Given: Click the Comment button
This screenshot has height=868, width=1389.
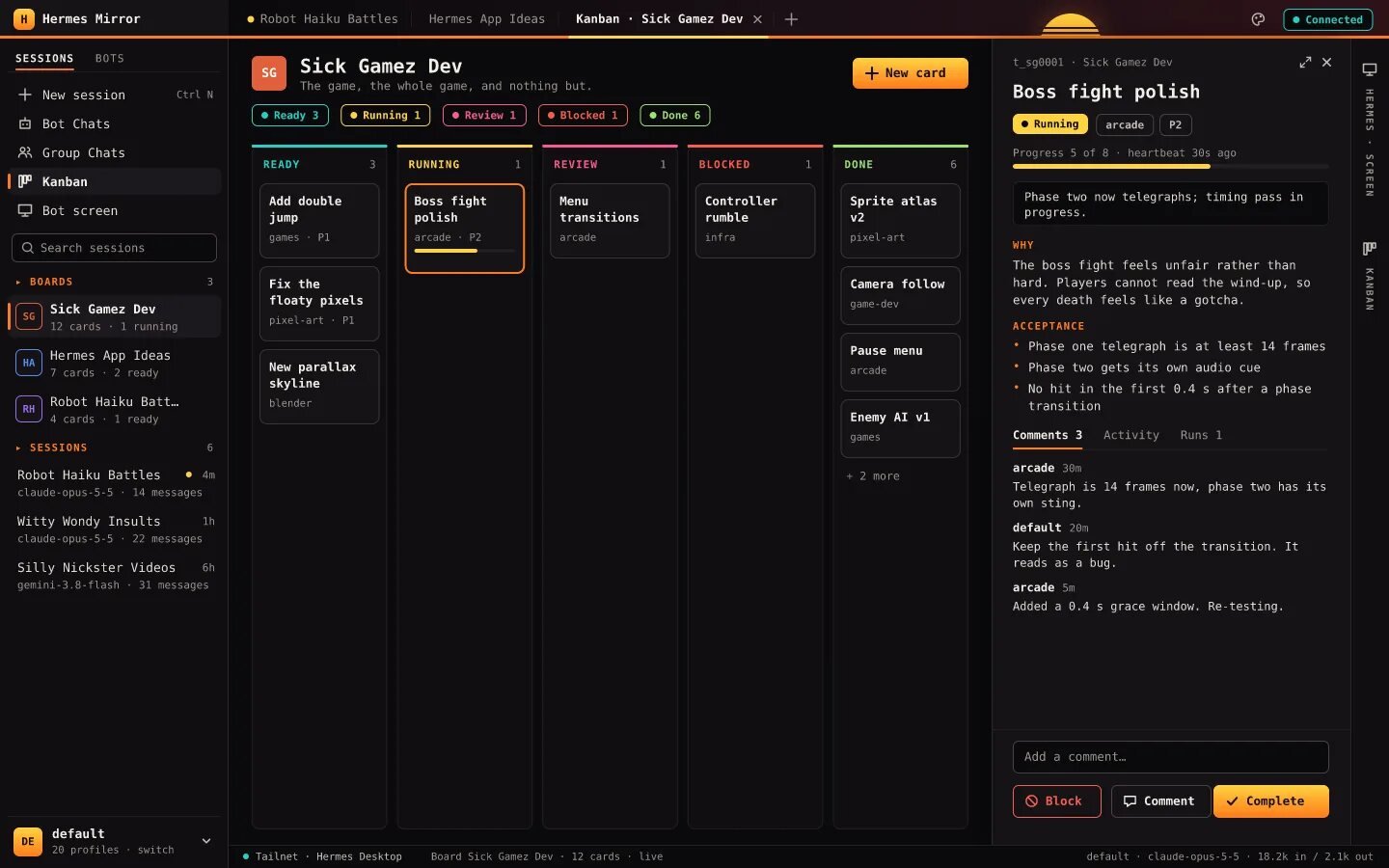Looking at the screenshot, I should coord(1160,801).
